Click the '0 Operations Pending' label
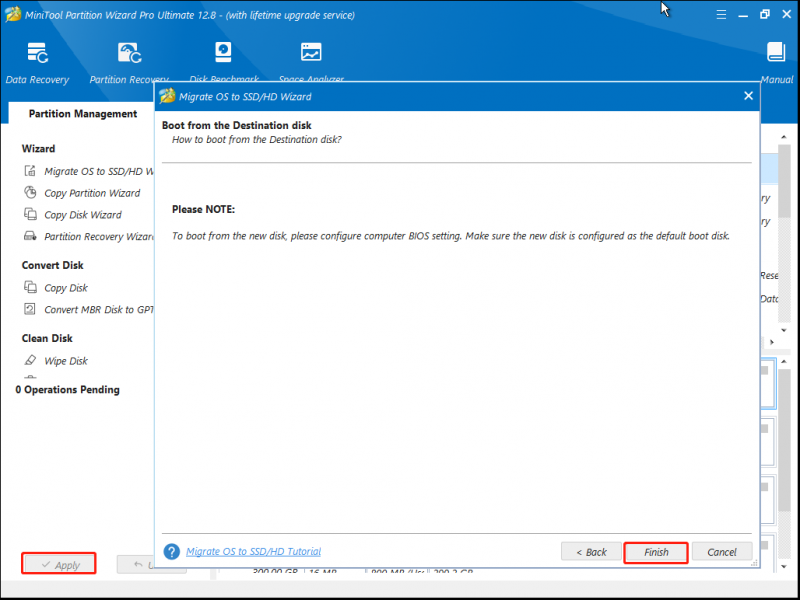The image size is (800, 600). coord(67,389)
